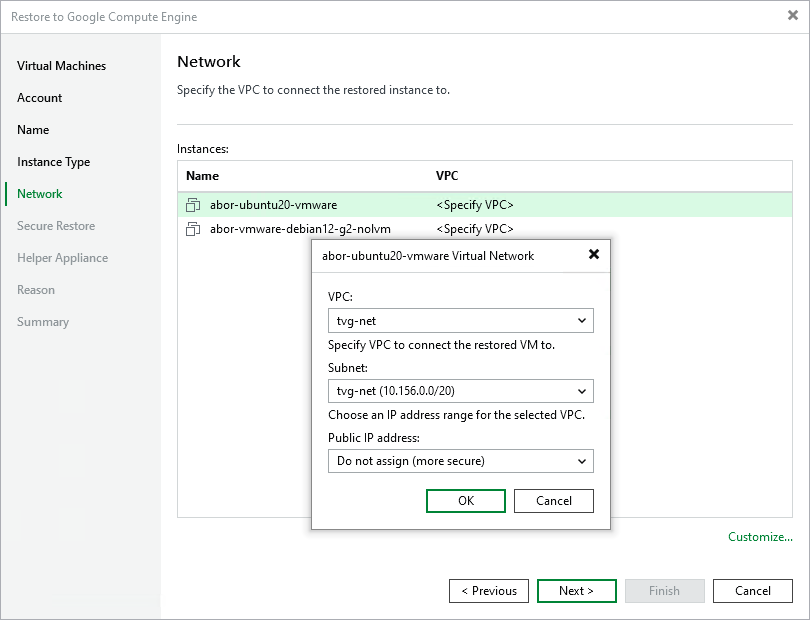Click the VPC column header
810x620 pixels.
(x=447, y=176)
